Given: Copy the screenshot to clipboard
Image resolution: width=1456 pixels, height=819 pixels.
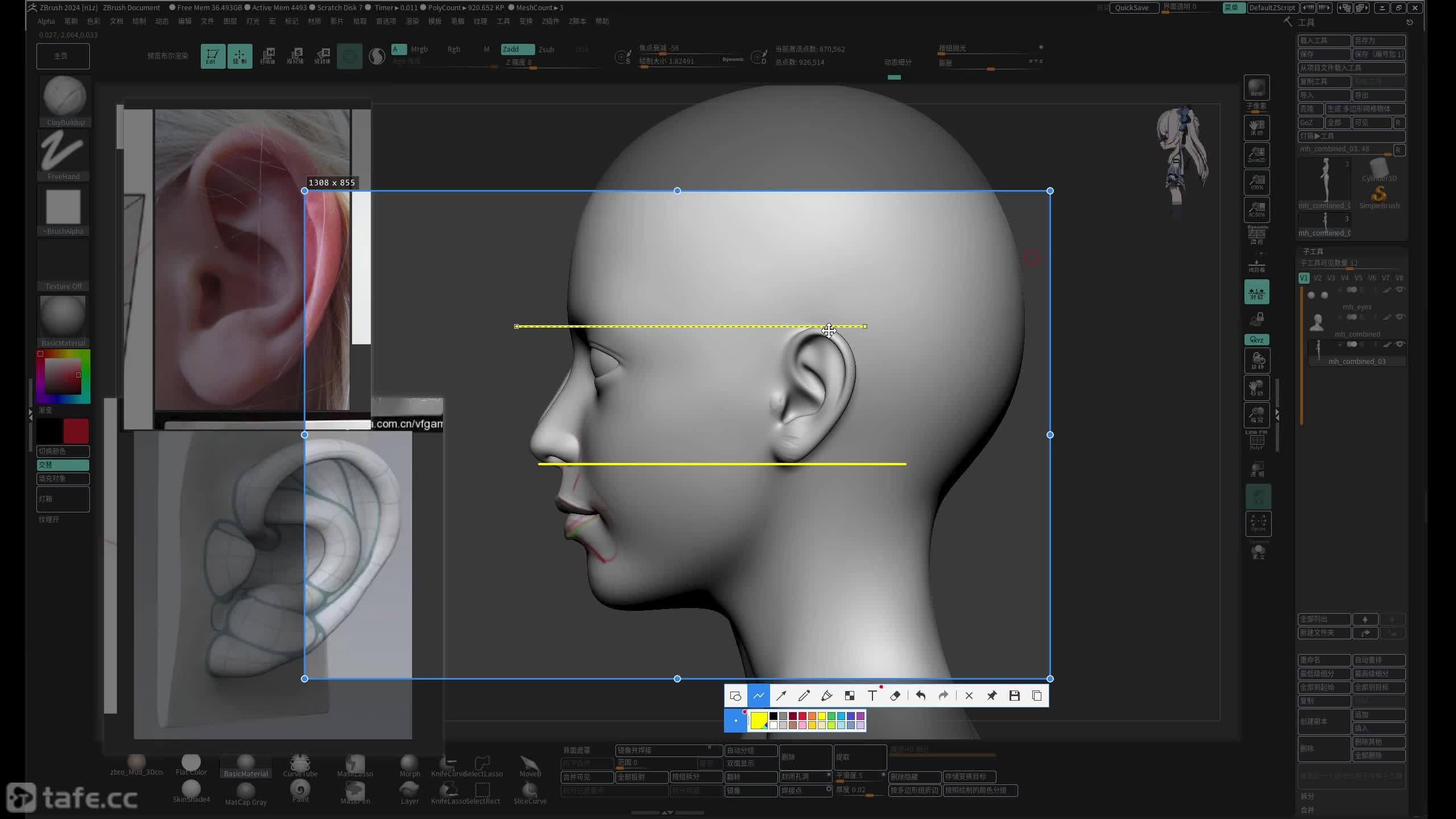Looking at the screenshot, I should [x=1037, y=696].
